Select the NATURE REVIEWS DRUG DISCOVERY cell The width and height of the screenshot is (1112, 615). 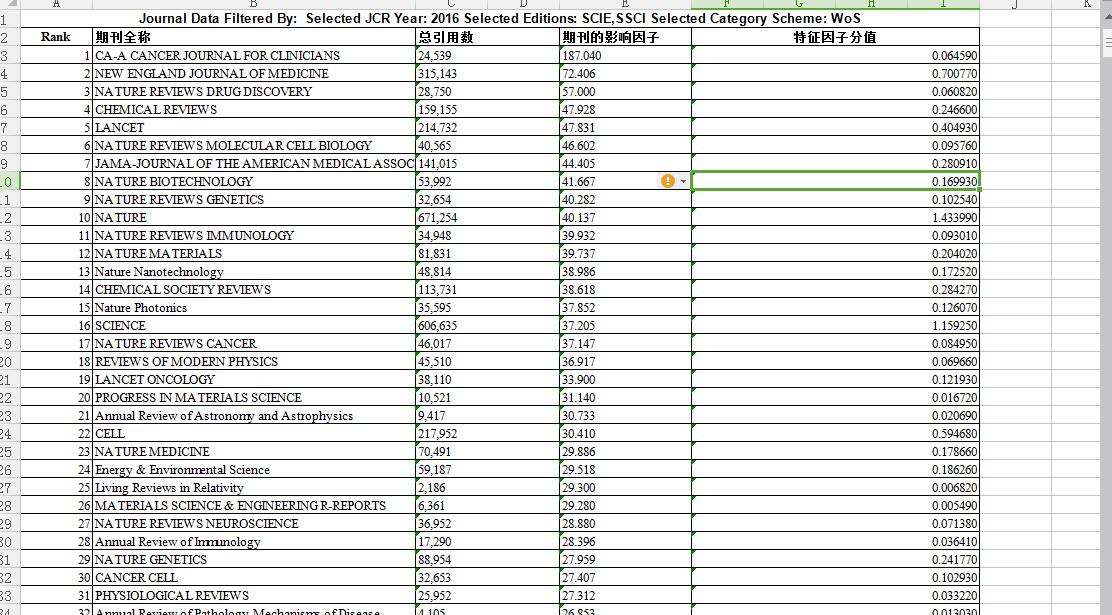pyautogui.click(x=254, y=92)
